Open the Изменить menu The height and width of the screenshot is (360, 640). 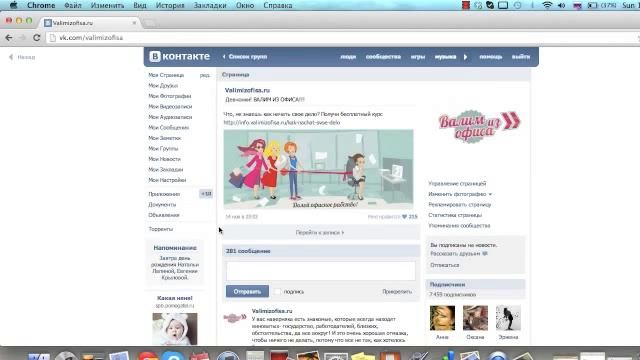(x=107, y=5)
